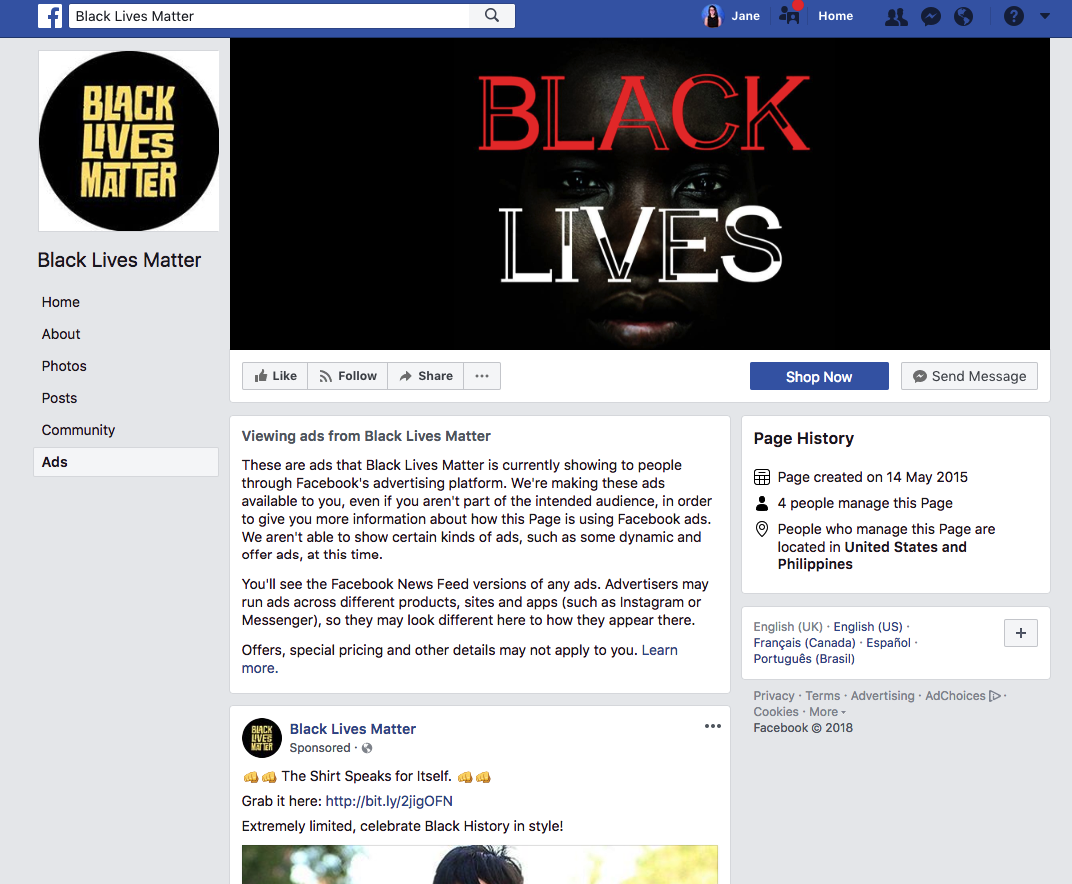The height and width of the screenshot is (884, 1072).
Task: Expand the account dropdown arrow
Action: click(x=1045, y=16)
